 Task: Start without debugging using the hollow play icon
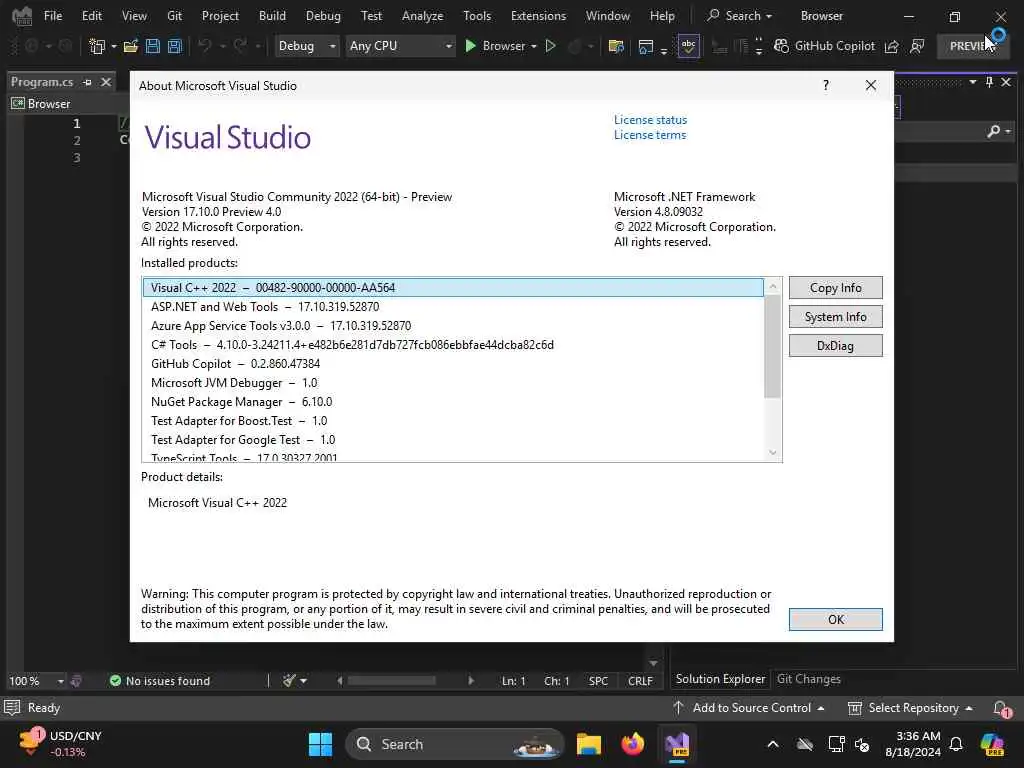click(551, 46)
